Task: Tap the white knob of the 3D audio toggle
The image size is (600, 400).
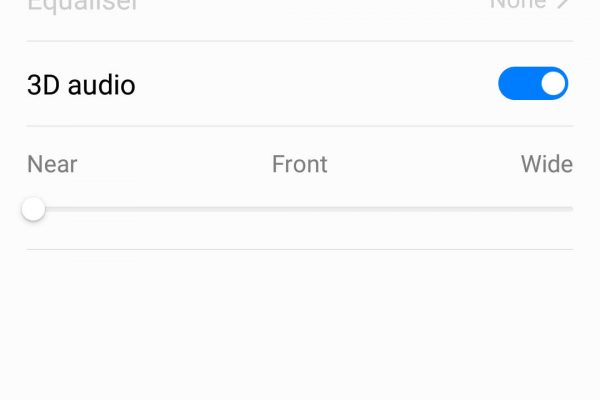Action: [x=553, y=83]
